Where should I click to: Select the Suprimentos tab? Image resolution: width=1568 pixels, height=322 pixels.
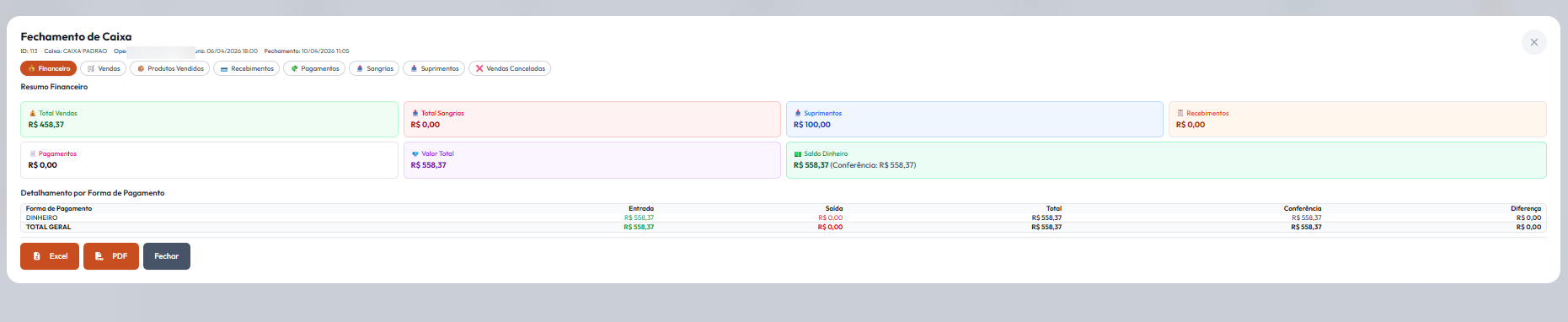point(434,68)
